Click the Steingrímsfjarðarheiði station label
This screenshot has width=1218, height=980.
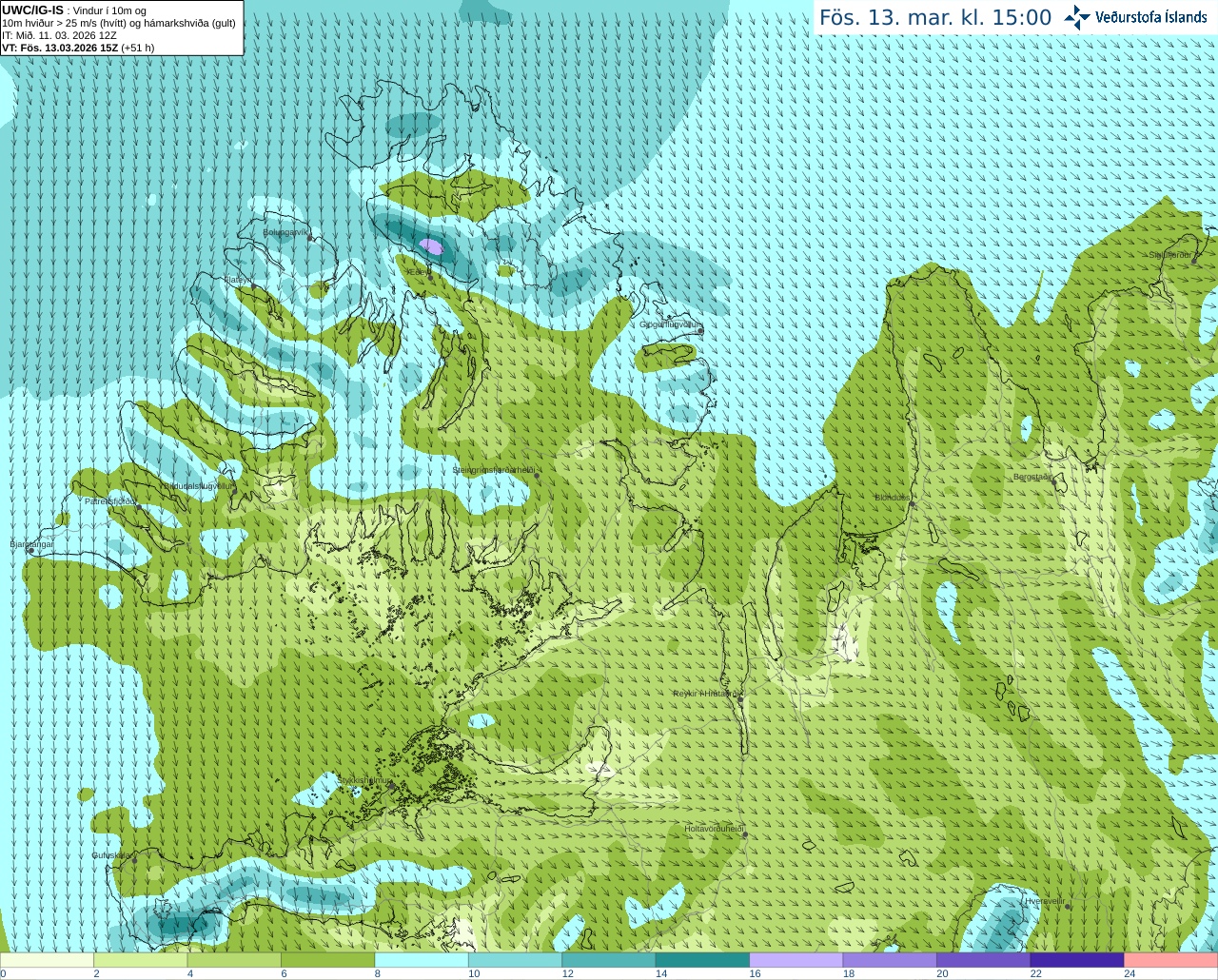(493, 470)
